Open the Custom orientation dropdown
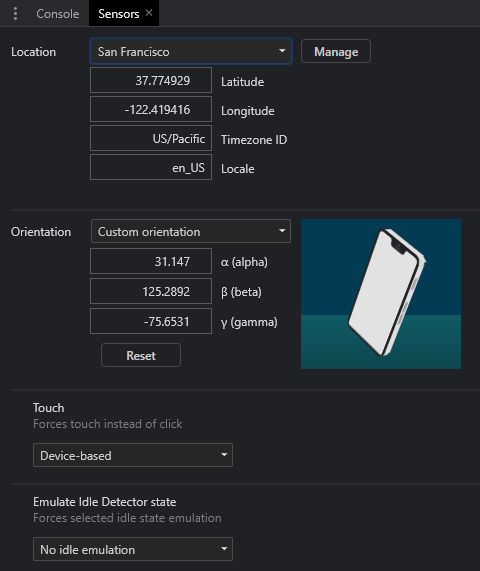This screenshot has height=571, width=480. 191,231
